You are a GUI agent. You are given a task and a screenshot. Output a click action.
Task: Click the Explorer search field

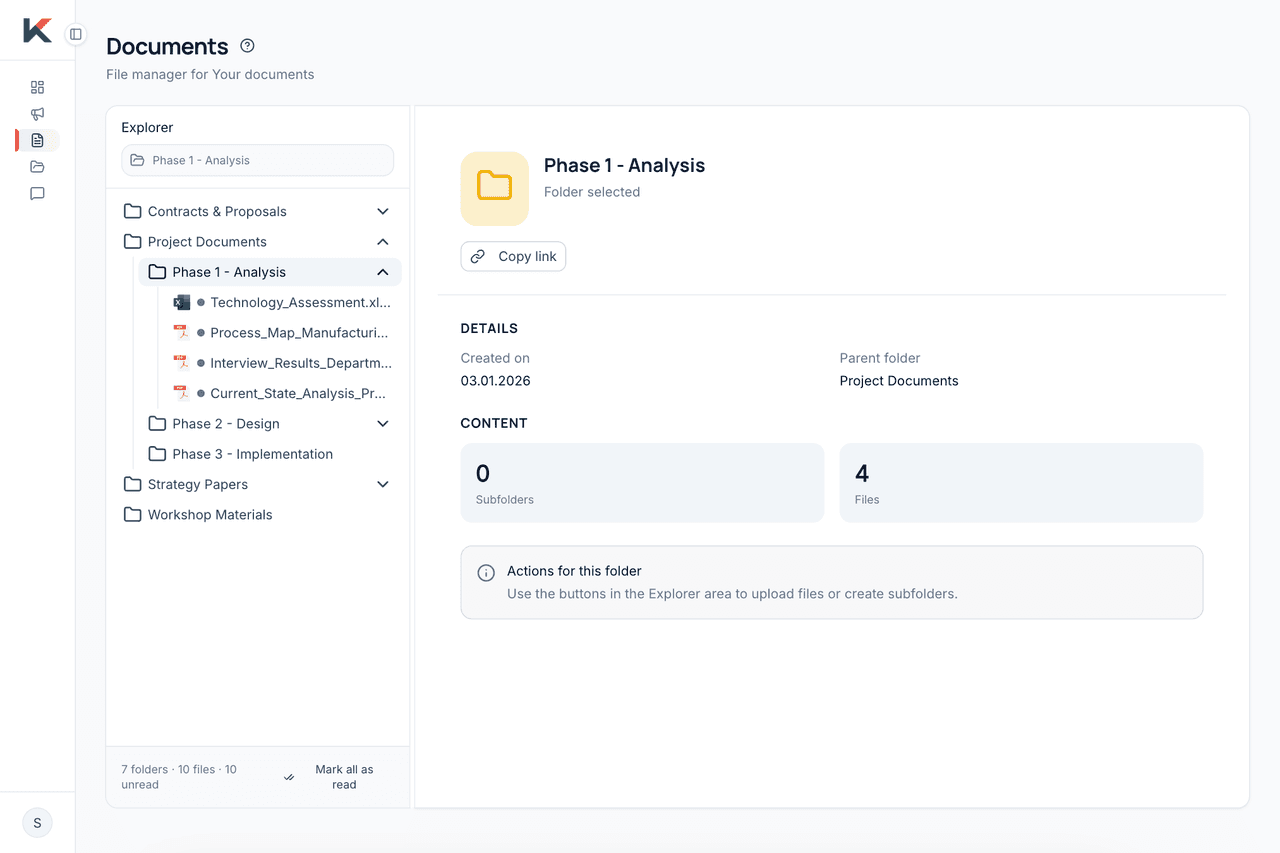[x=258, y=160]
